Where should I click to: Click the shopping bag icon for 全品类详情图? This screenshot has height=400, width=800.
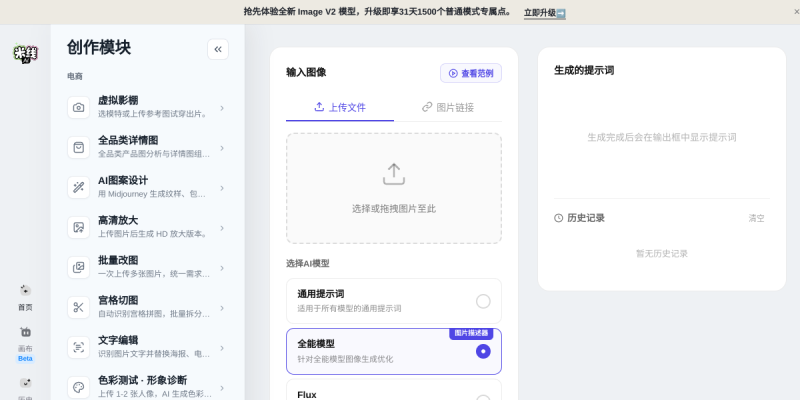(x=79, y=147)
